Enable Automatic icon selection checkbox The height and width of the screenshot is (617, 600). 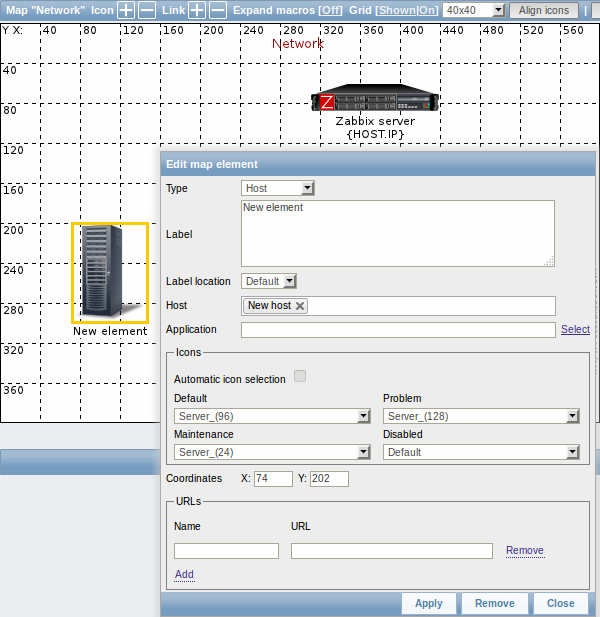coord(300,376)
